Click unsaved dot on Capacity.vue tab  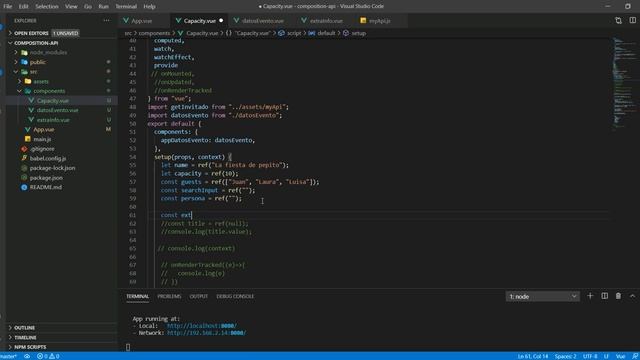221,20
